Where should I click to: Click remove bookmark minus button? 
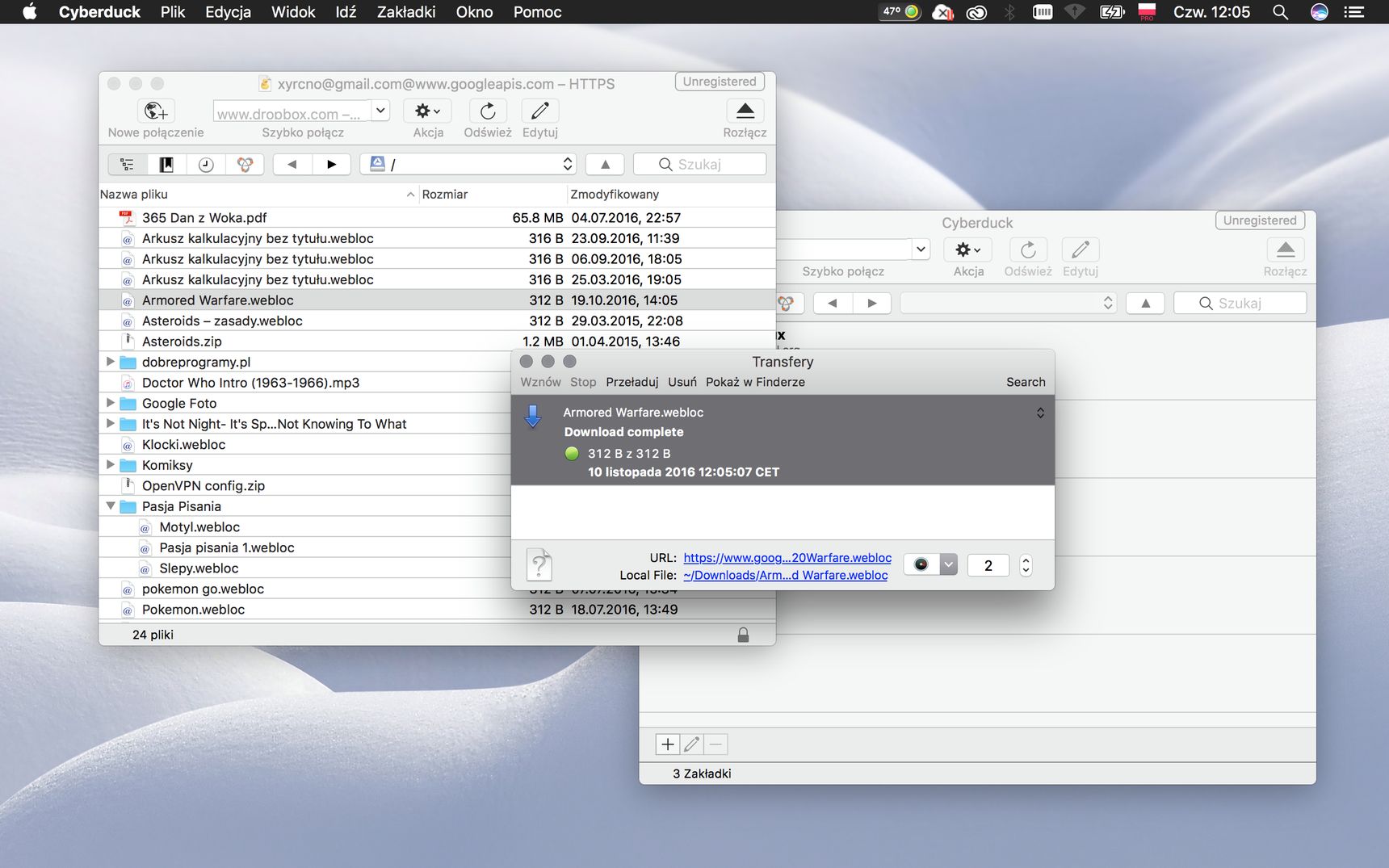point(715,744)
